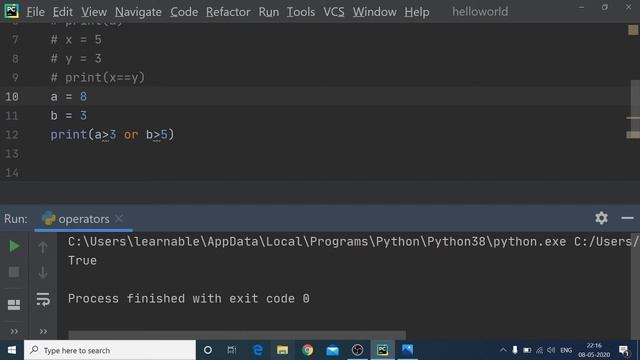Click gutter line number 12
Image resolution: width=640 pixels, height=360 pixels.
click(12, 135)
